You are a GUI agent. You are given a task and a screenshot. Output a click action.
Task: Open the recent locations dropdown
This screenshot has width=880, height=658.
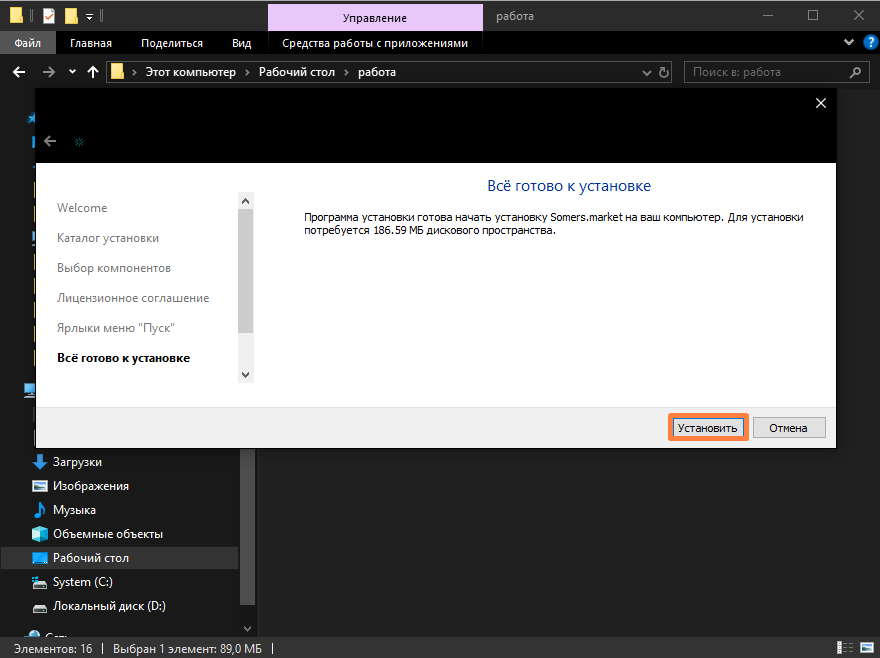[72, 72]
